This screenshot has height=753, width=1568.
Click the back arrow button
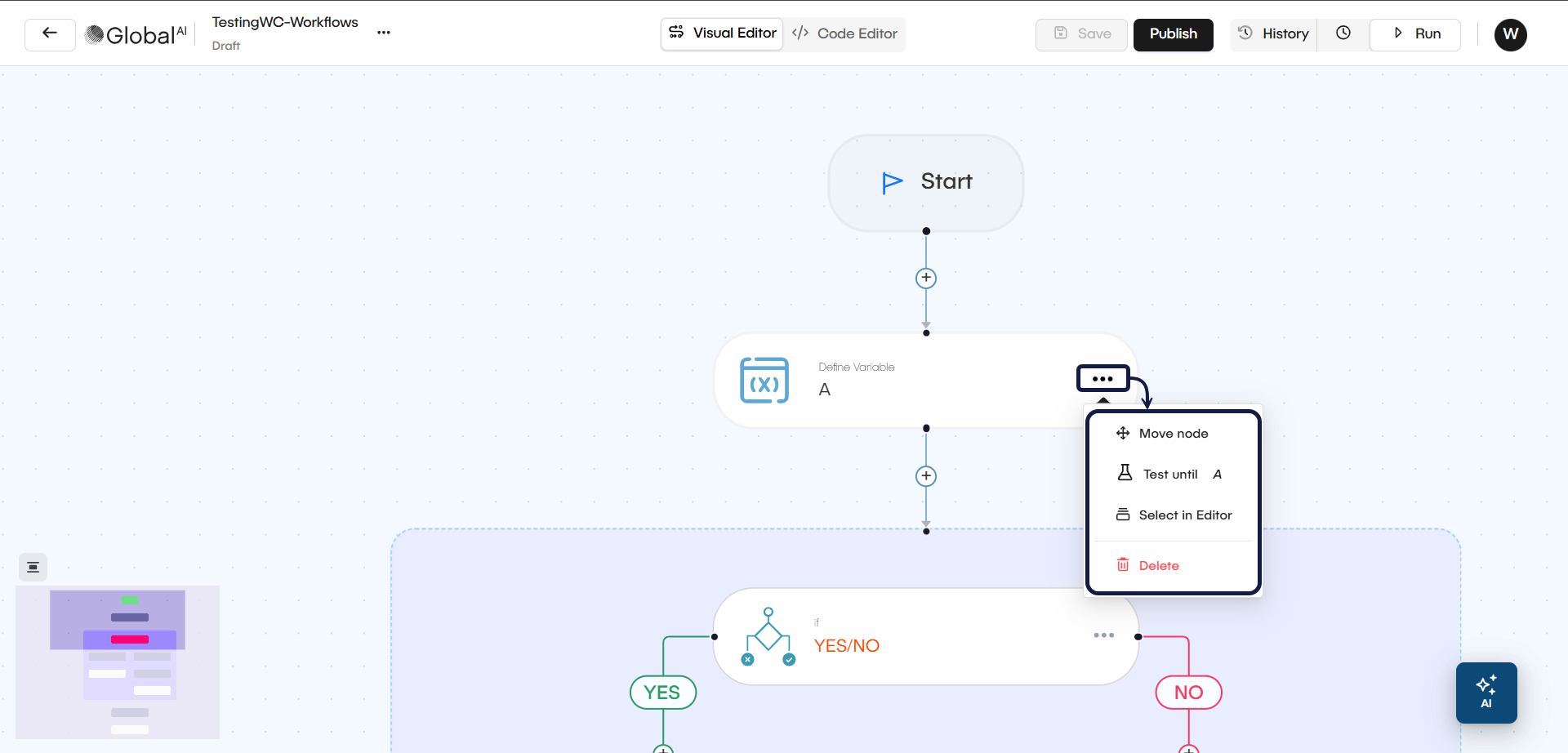(50, 34)
